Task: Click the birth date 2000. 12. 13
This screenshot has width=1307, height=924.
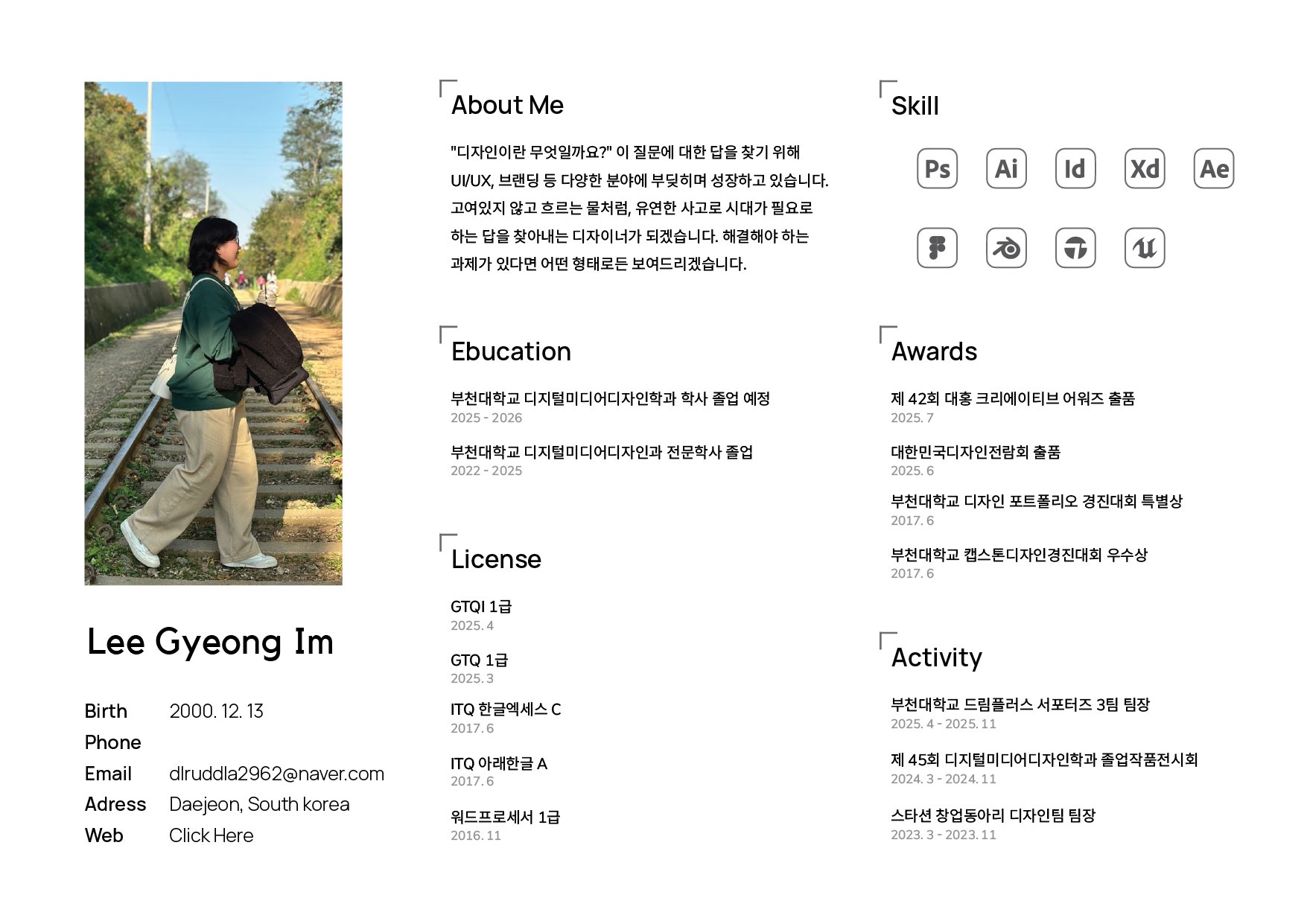Action: point(216,711)
